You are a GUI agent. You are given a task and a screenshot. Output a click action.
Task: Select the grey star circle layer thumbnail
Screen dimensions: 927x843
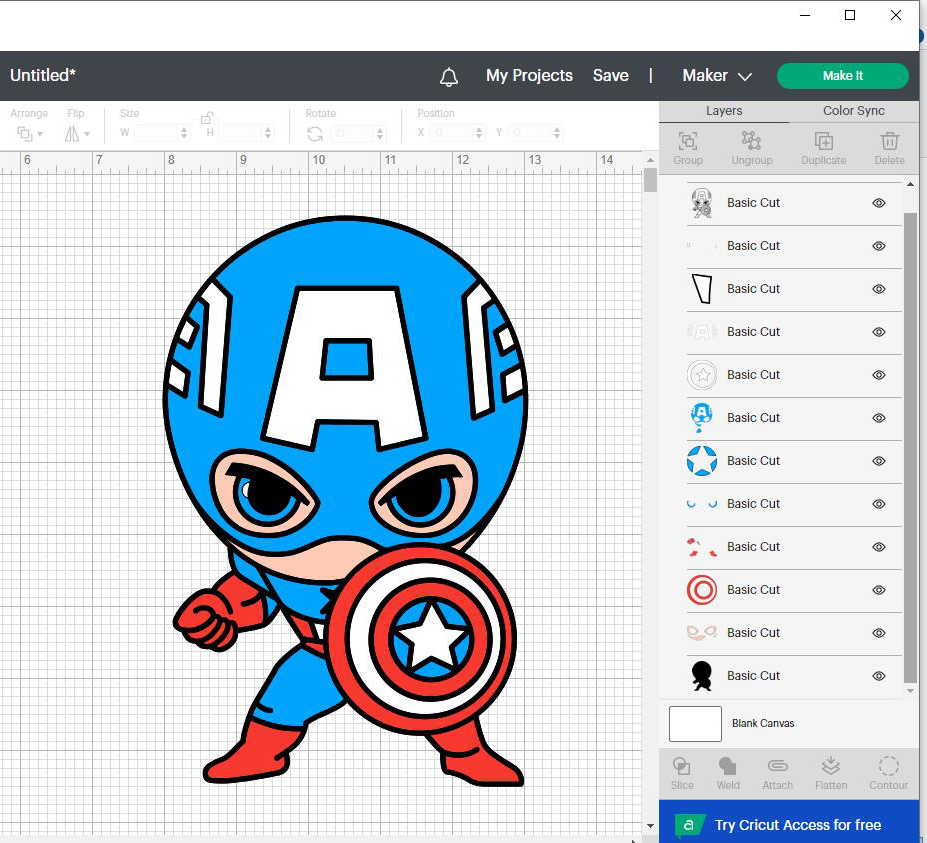(x=702, y=375)
